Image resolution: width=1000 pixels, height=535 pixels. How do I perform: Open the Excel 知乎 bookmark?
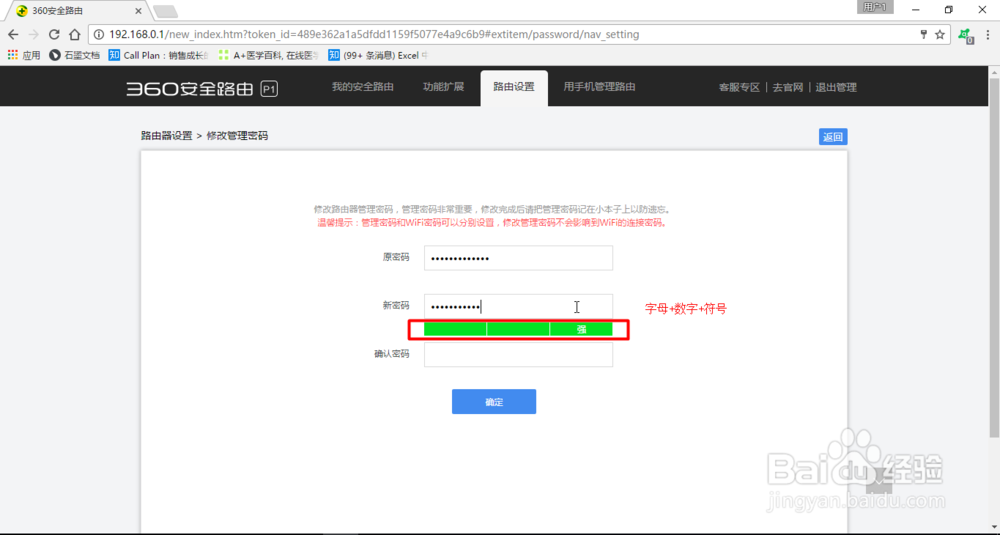point(378,55)
